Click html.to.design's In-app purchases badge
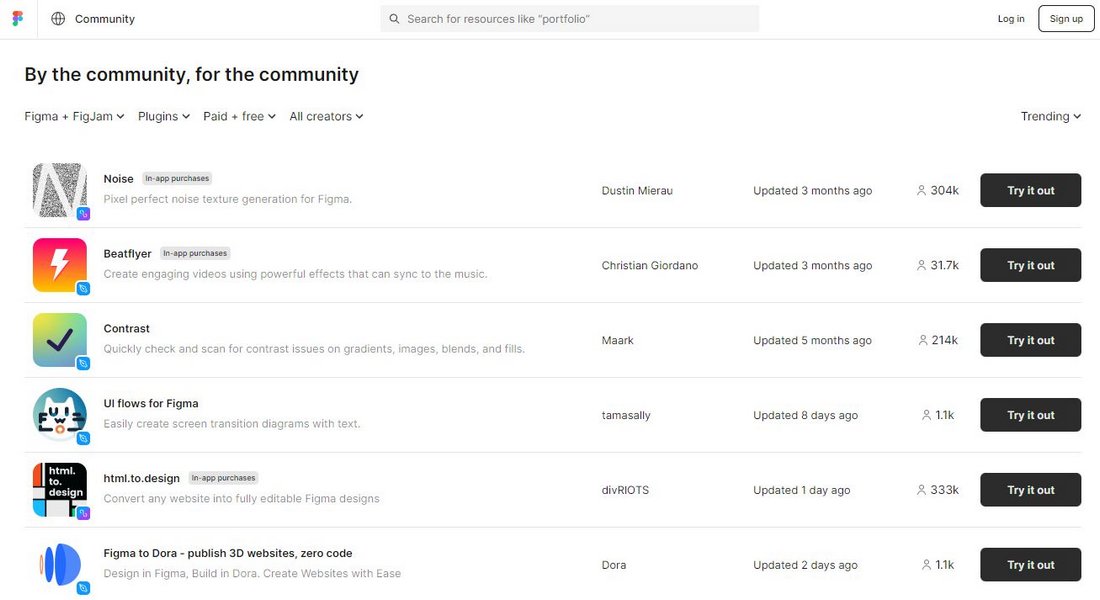Image resolution: width=1100 pixels, height=600 pixels. (223, 478)
